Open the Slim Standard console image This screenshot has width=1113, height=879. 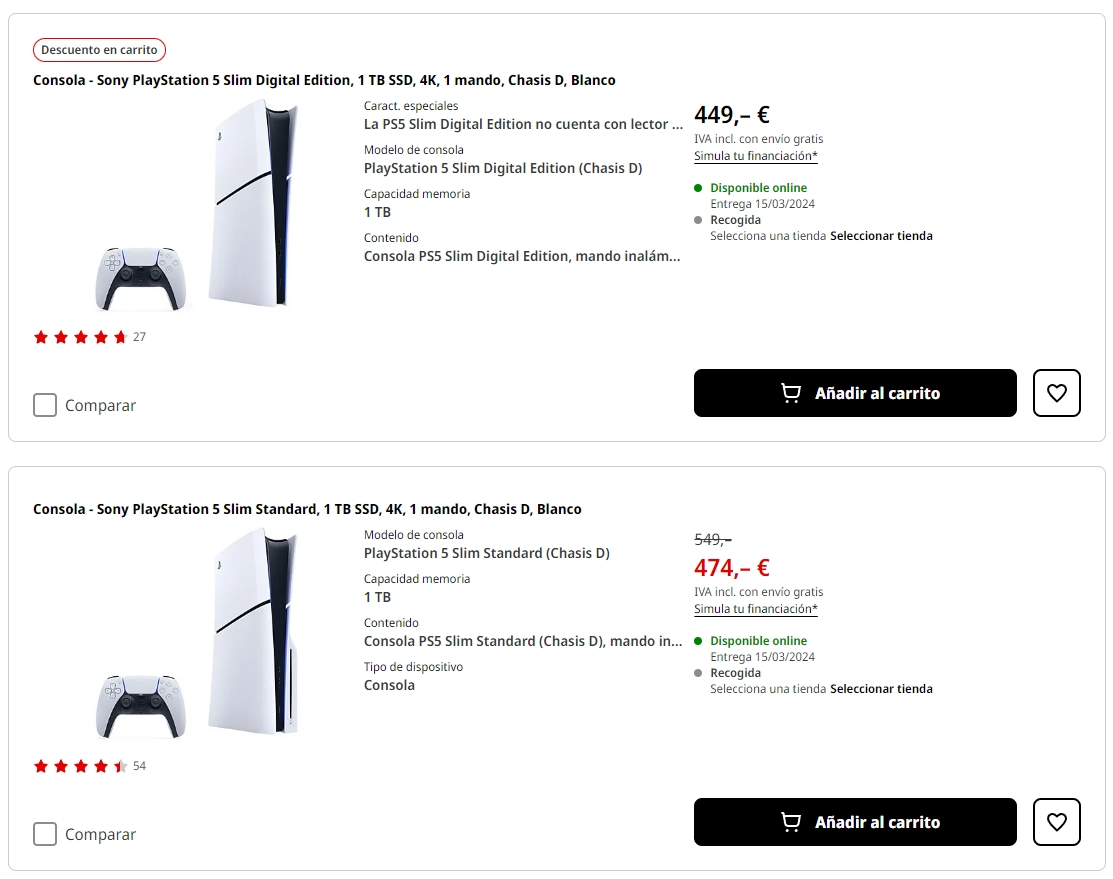(198, 633)
